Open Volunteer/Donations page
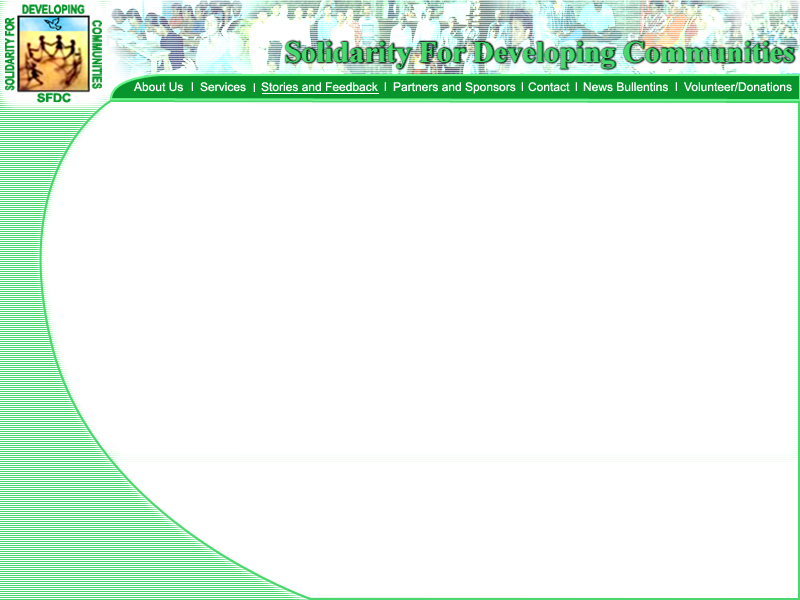 (738, 87)
